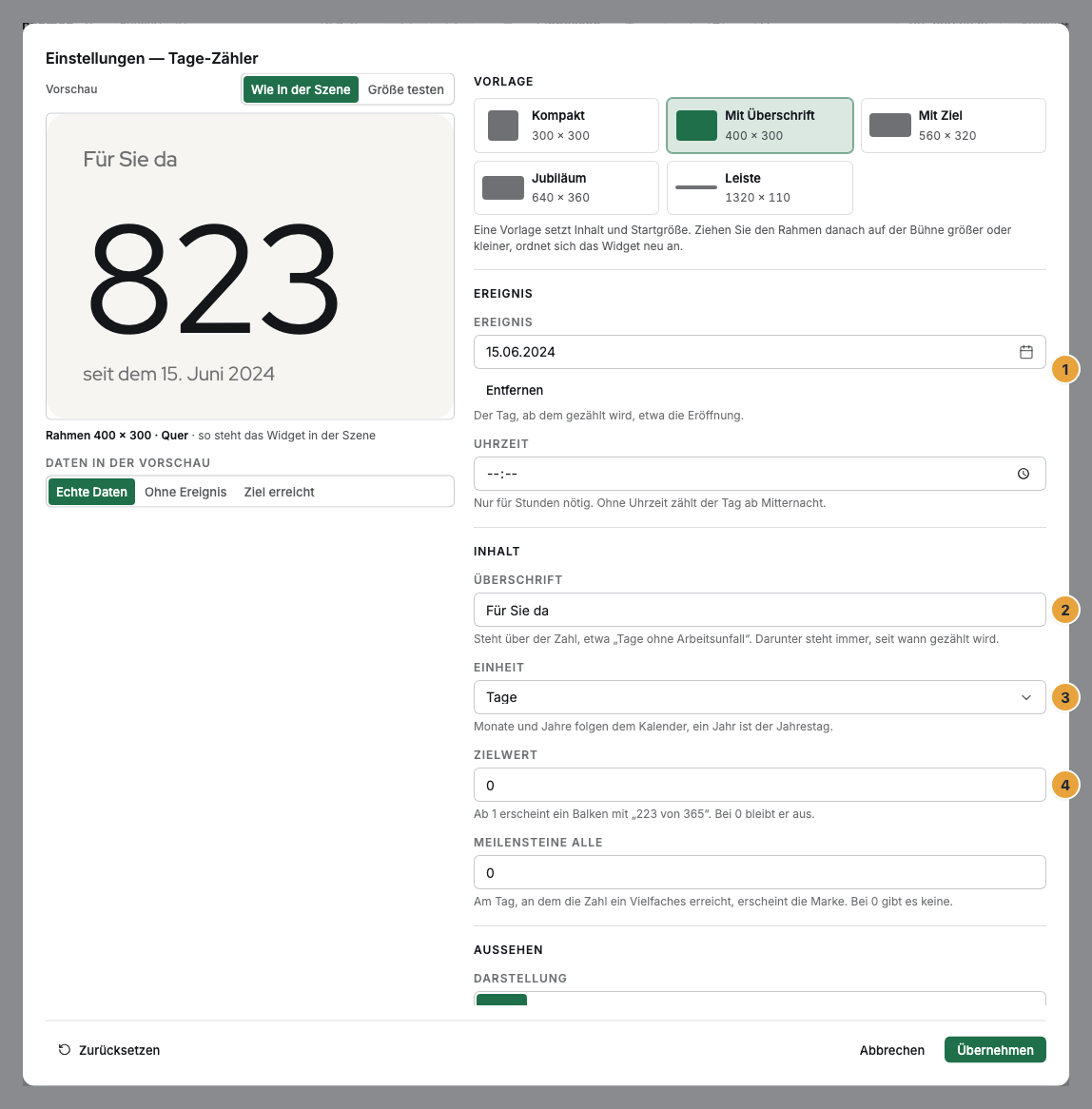1092x1109 pixels.
Task: Click the Zielwert number field
Action: coord(760,785)
